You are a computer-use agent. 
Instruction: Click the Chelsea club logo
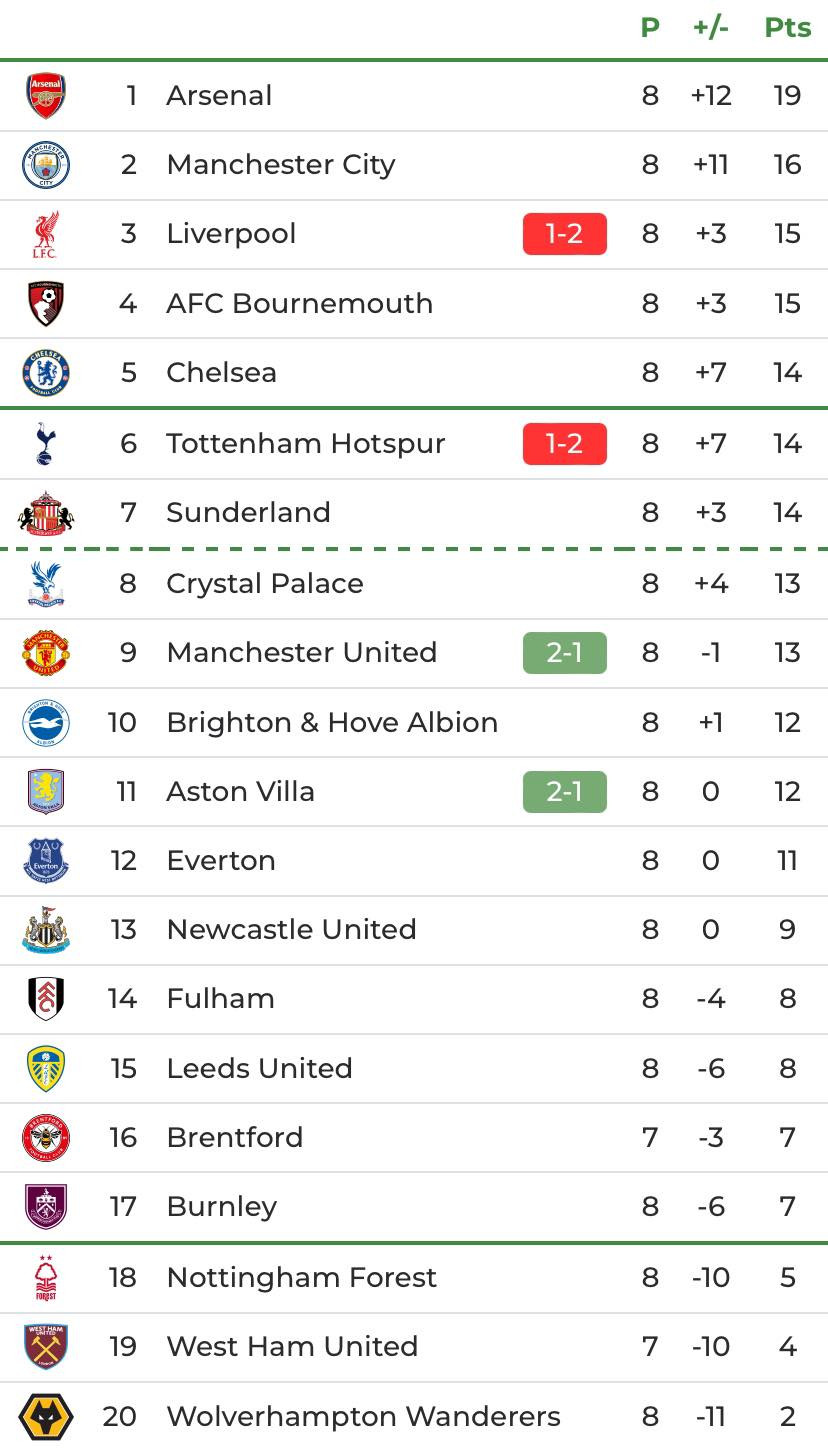click(x=46, y=373)
